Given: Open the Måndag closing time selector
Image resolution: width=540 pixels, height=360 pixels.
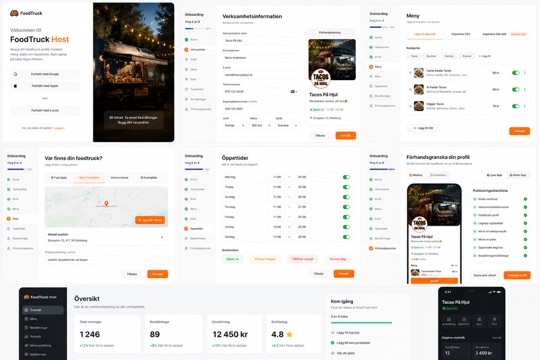Looking at the screenshot, I should [302, 177].
